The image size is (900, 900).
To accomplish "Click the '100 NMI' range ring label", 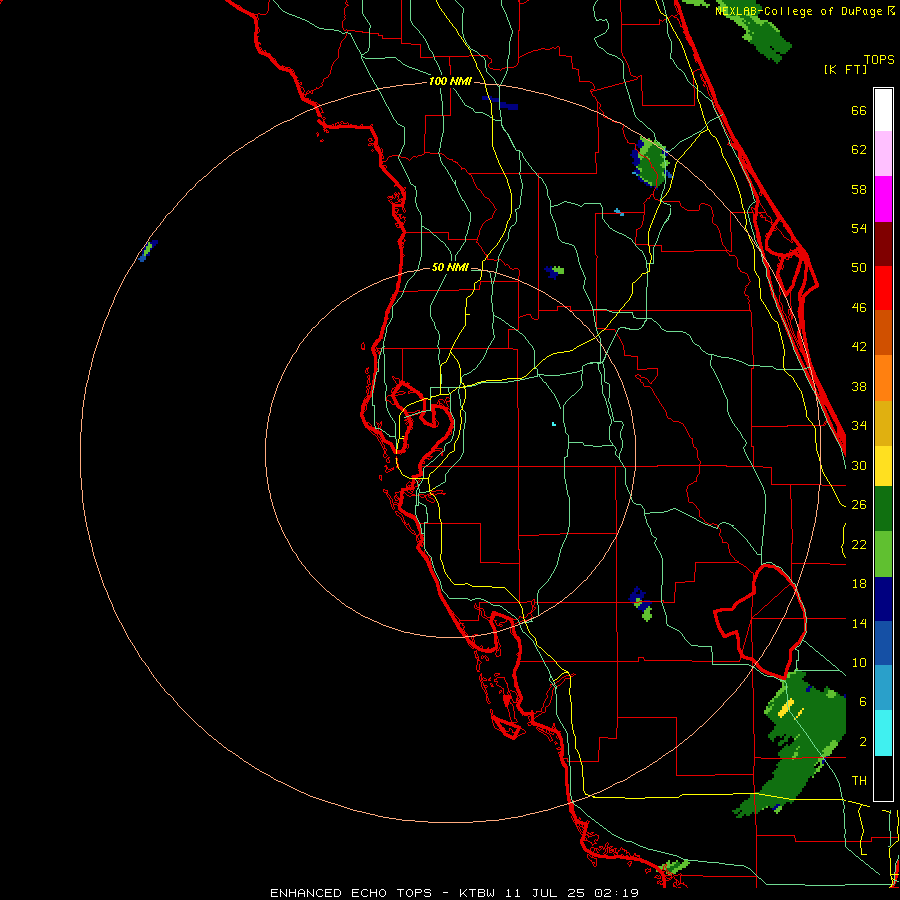I will coord(450,81).
